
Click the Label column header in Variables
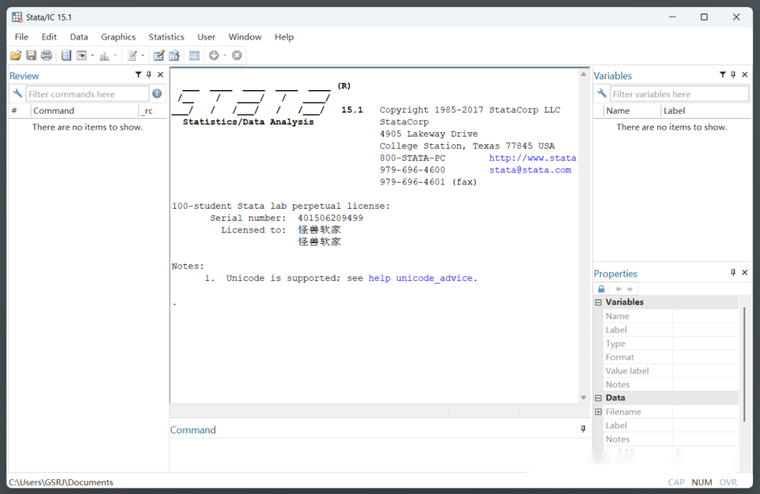705,111
